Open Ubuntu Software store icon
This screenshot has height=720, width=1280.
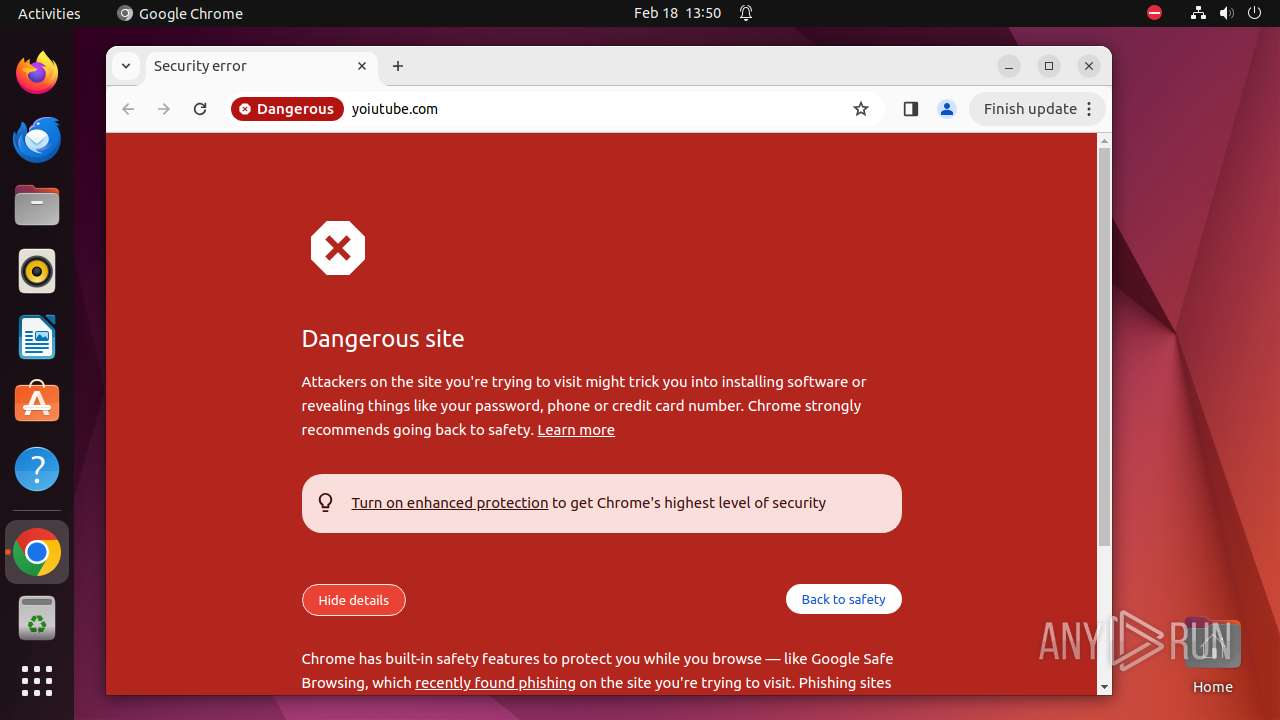[x=37, y=403]
